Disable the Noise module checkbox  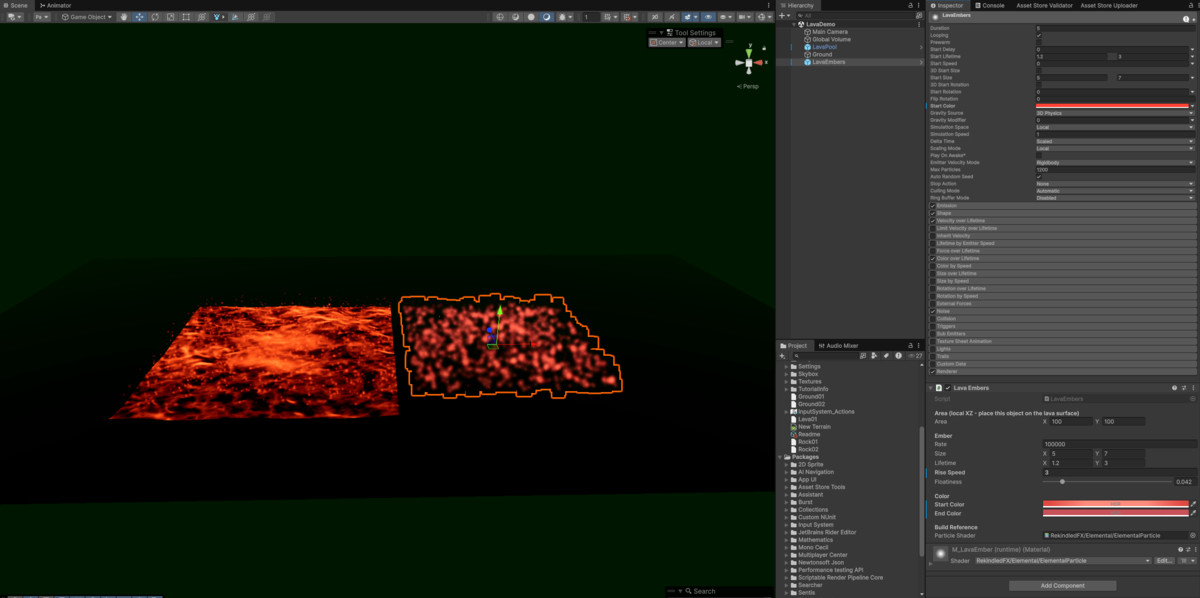(x=933, y=311)
